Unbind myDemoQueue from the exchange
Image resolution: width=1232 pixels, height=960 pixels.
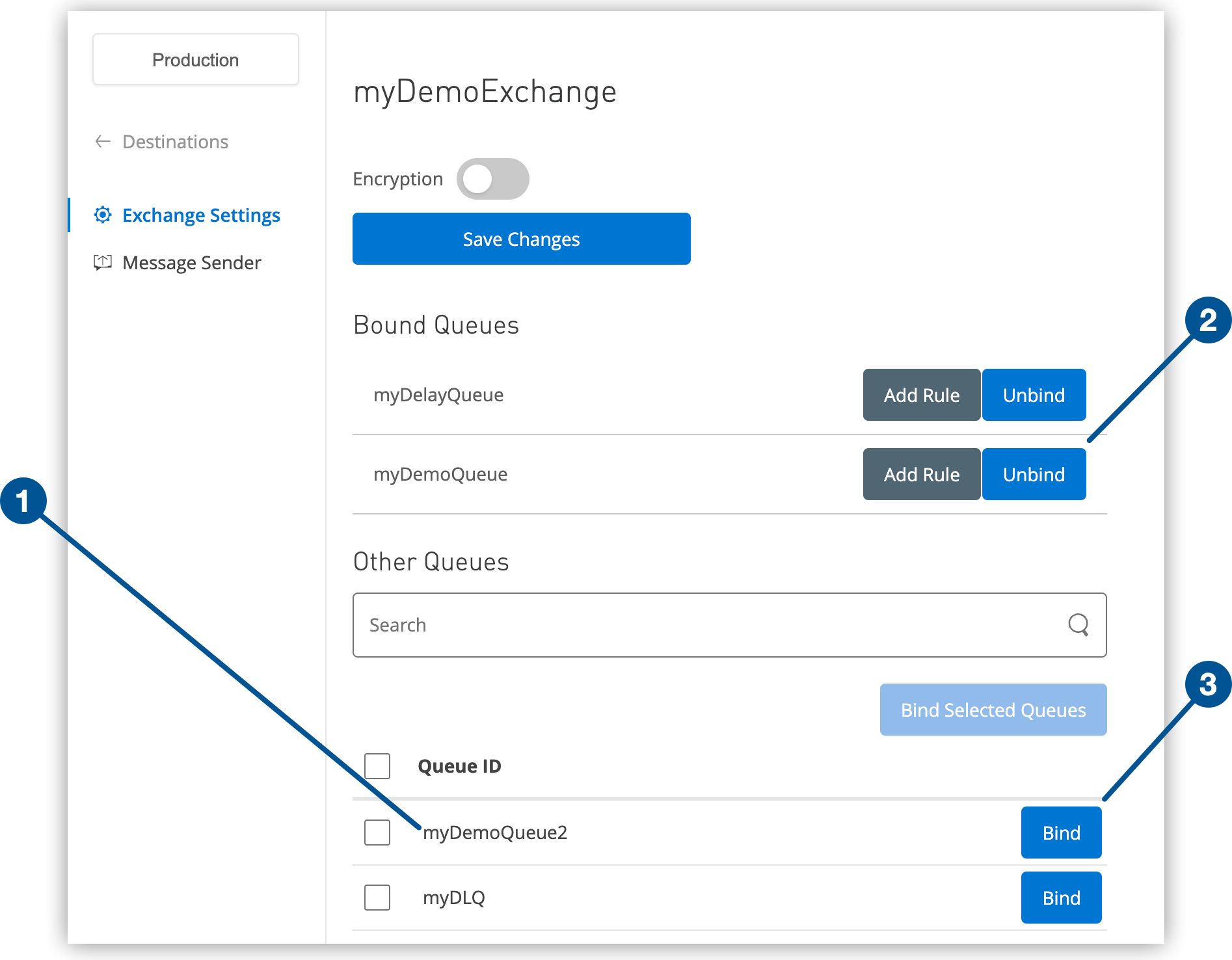1033,474
